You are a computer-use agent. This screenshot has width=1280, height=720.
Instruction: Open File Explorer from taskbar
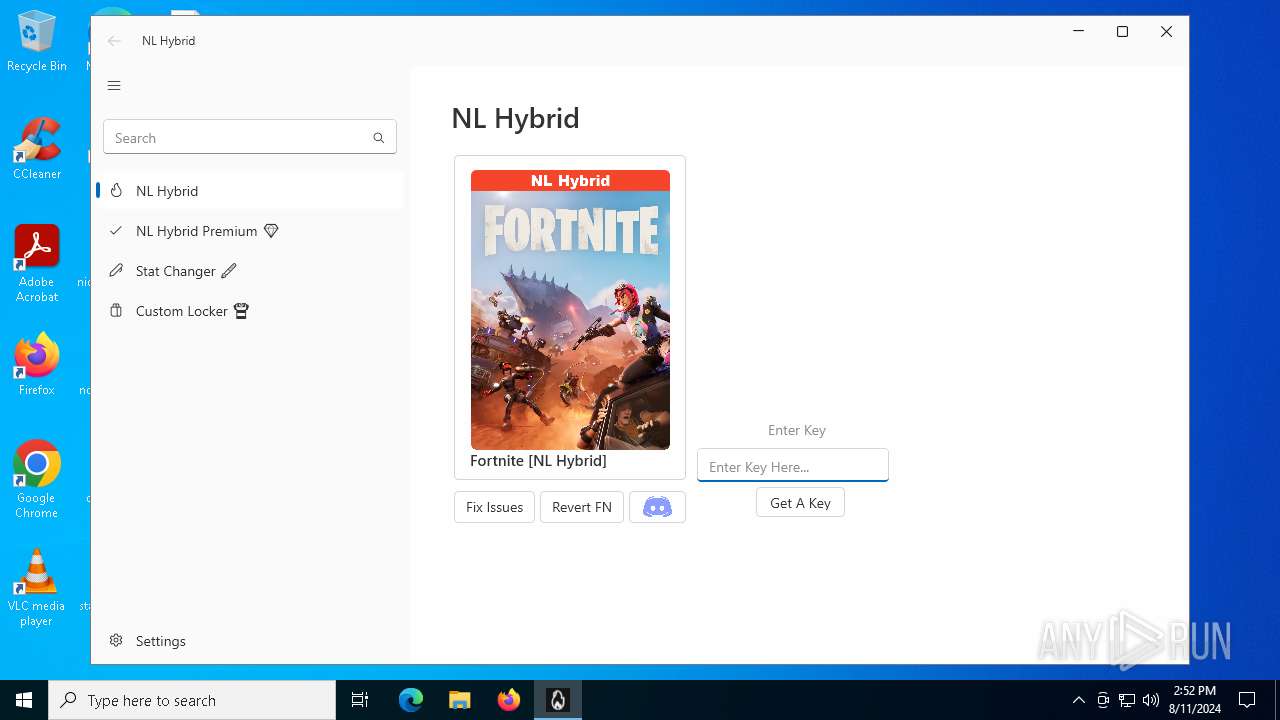[460, 700]
